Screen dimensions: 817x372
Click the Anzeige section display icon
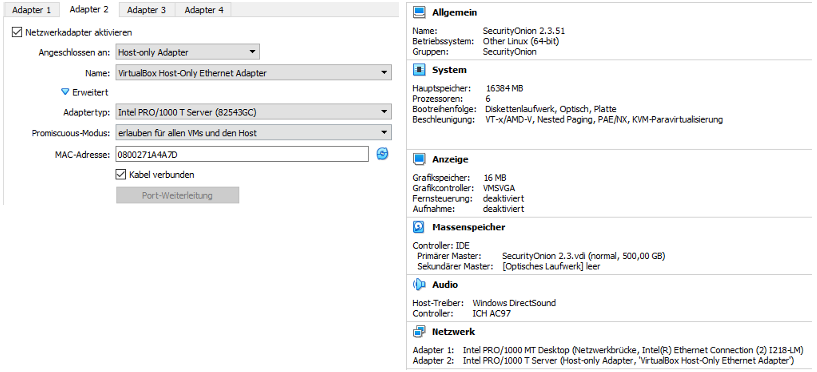[x=419, y=159]
